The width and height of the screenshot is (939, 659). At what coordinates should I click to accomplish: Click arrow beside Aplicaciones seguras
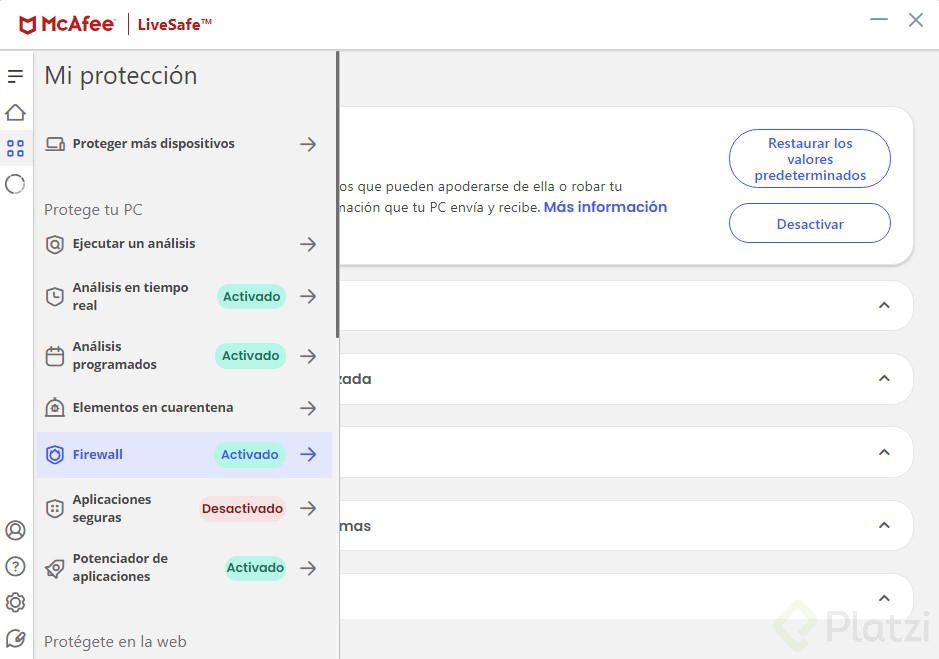(x=308, y=508)
